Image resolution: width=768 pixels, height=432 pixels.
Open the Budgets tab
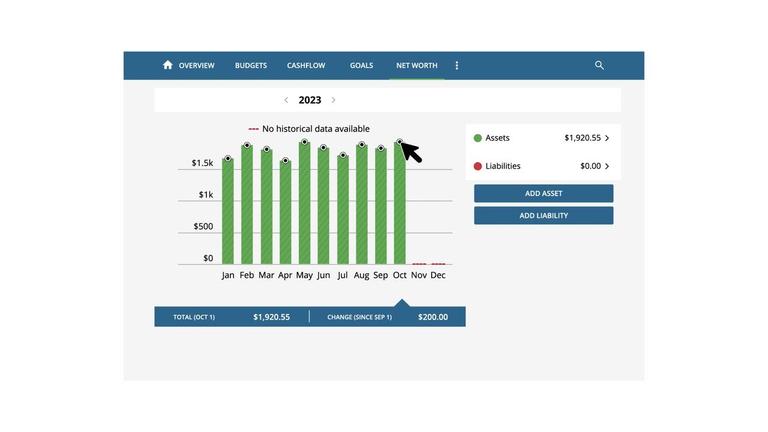coord(250,65)
